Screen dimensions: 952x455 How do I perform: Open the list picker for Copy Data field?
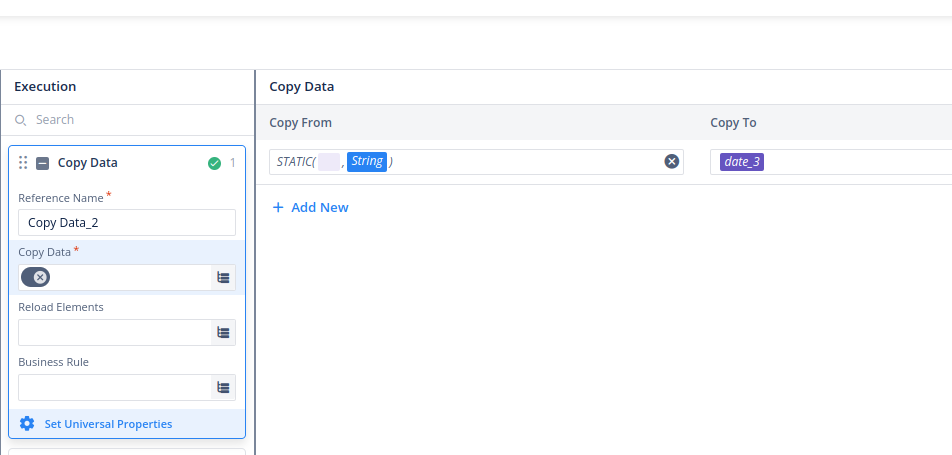coord(224,278)
